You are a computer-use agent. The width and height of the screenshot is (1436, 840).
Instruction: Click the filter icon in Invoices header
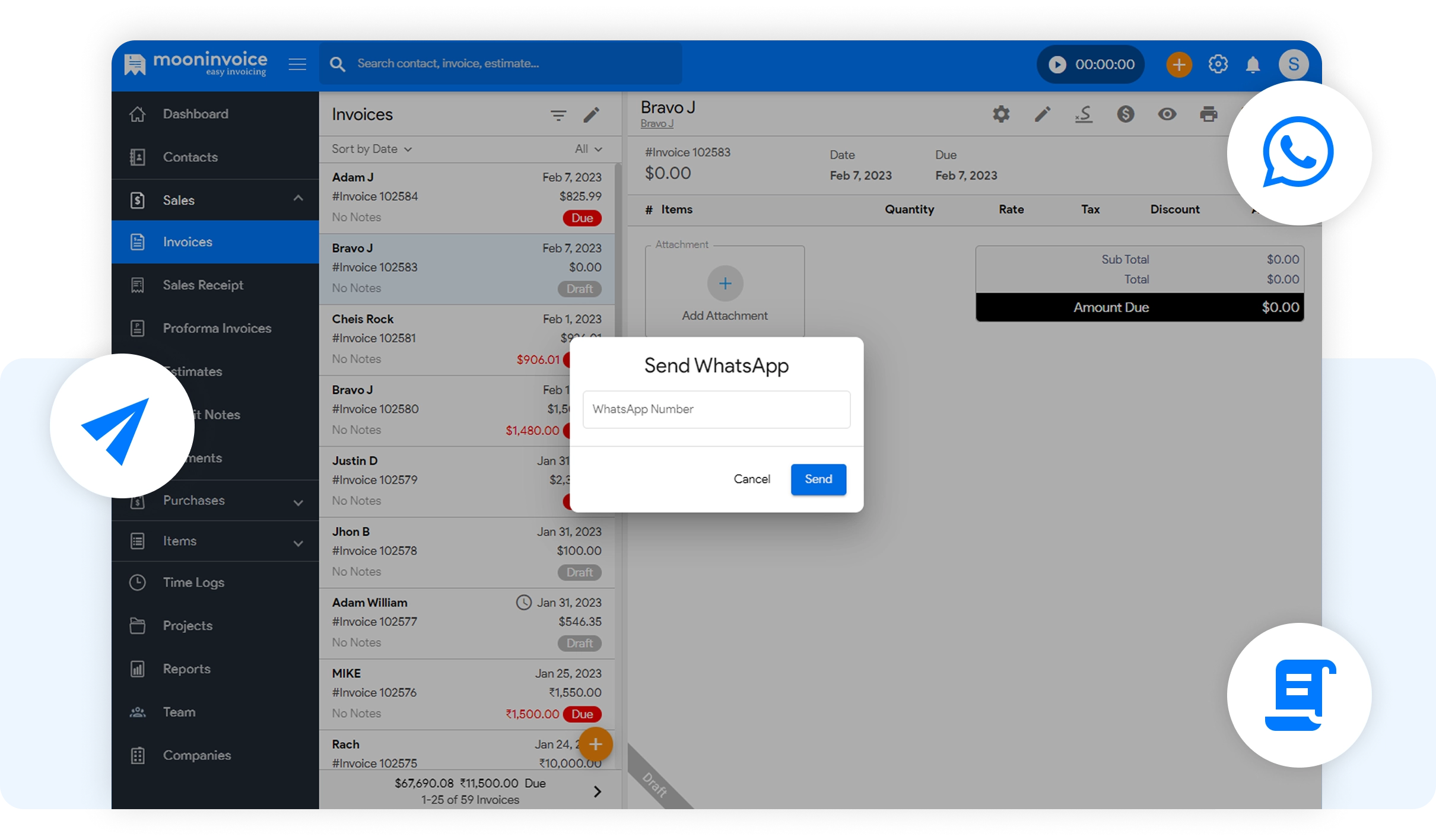(558, 115)
